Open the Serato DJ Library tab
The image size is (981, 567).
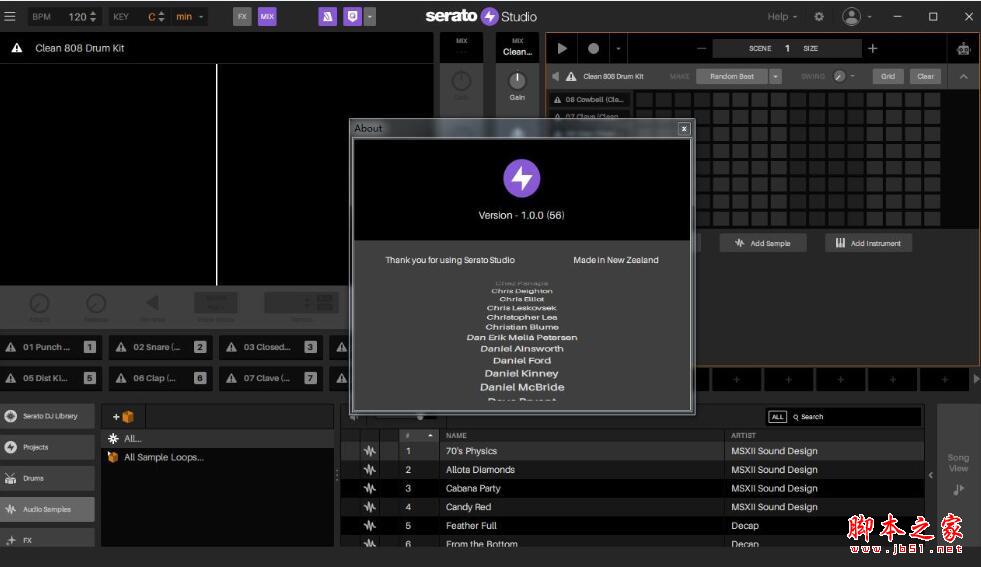tap(48, 416)
